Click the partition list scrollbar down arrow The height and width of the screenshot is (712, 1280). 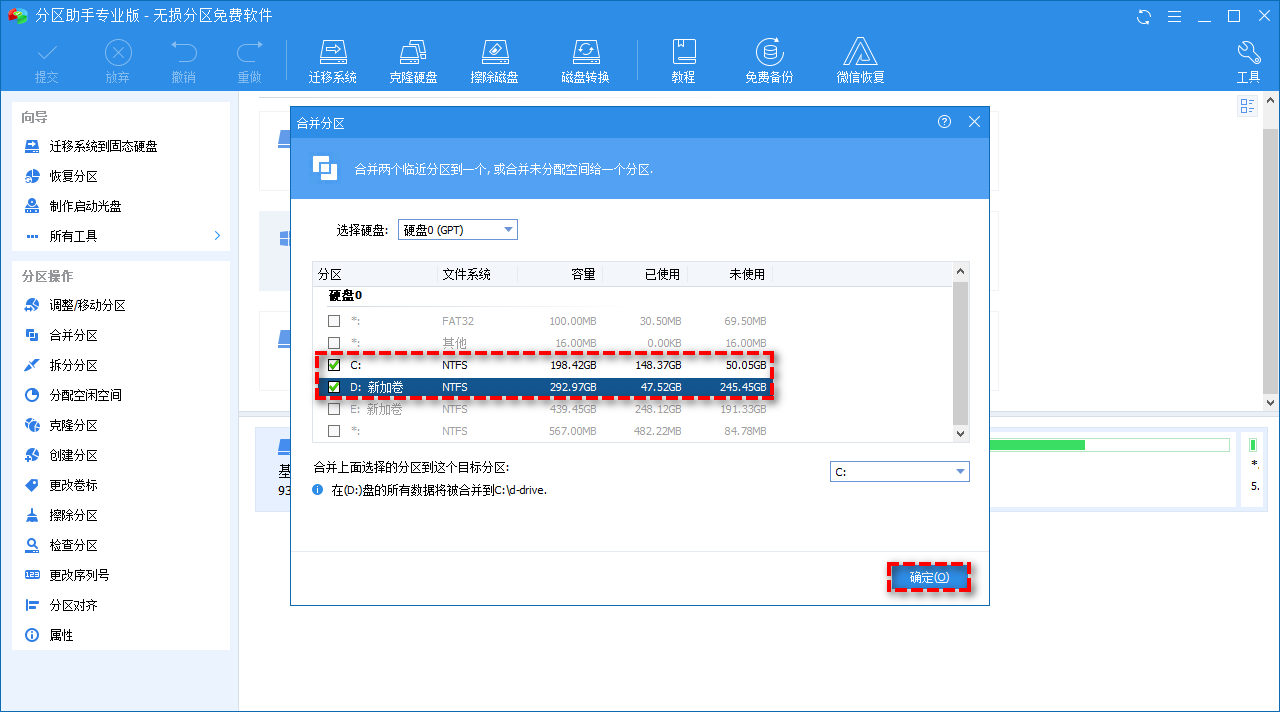coord(959,433)
